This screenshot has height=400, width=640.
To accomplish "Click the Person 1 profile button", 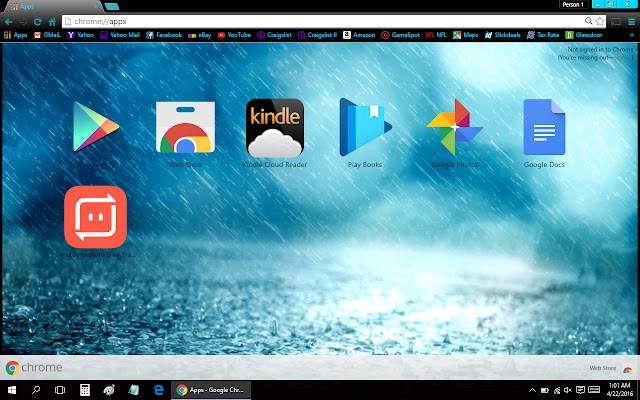I will [573, 4].
